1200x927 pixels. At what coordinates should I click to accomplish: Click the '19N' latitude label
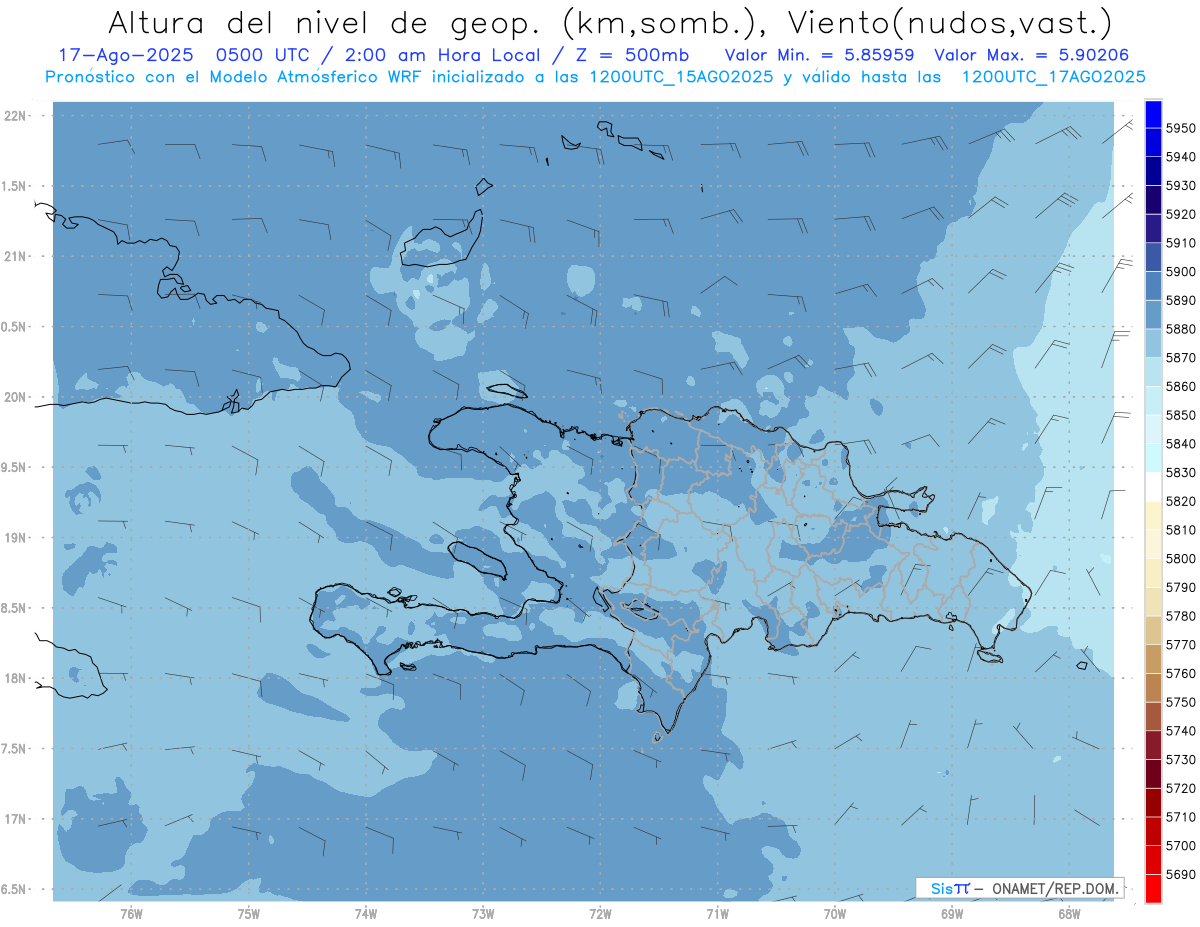click(x=15, y=538)
